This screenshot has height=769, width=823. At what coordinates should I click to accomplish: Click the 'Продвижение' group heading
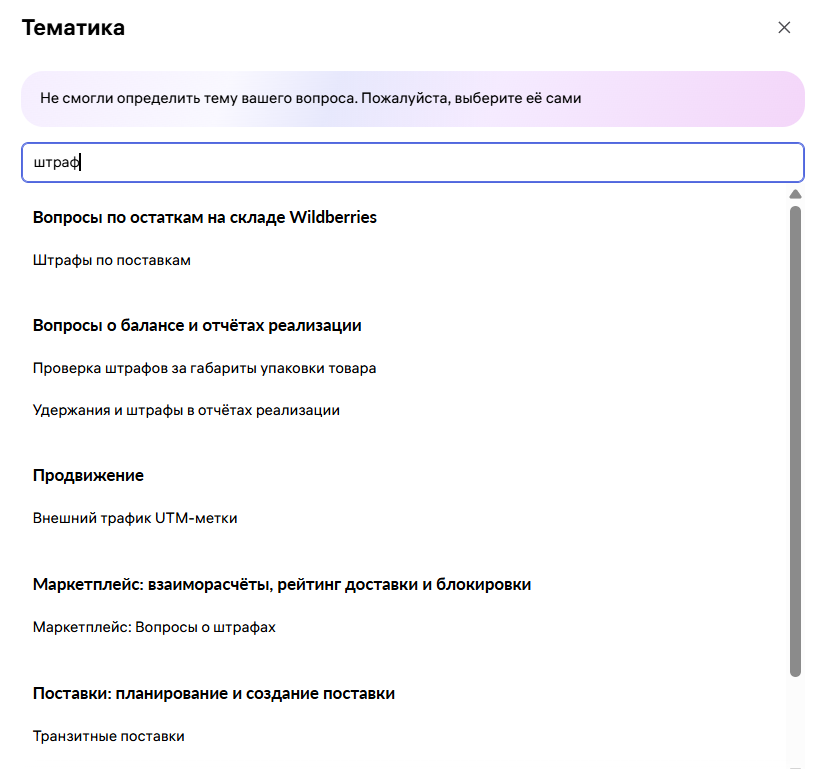coord(88,476)
